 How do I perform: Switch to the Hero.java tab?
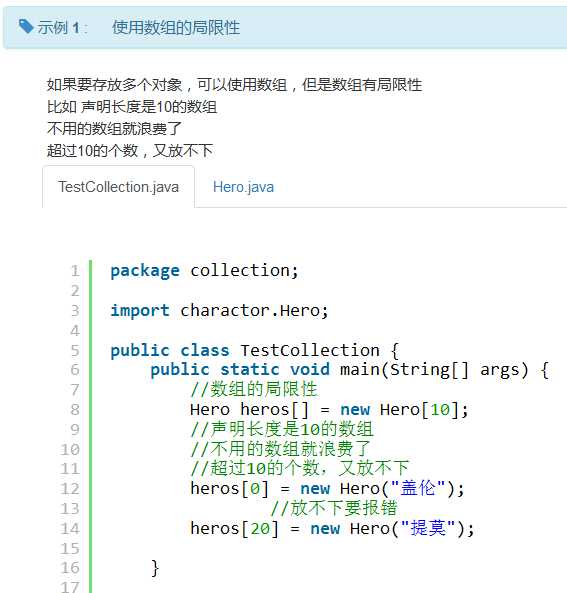243,187
